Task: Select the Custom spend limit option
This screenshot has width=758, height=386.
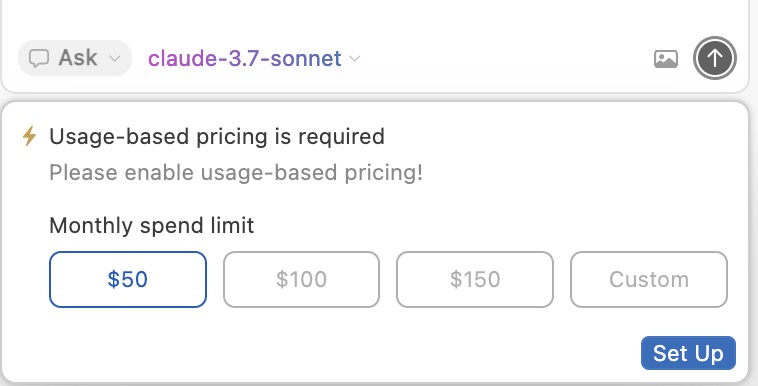Action: click(x=649, y=279)
